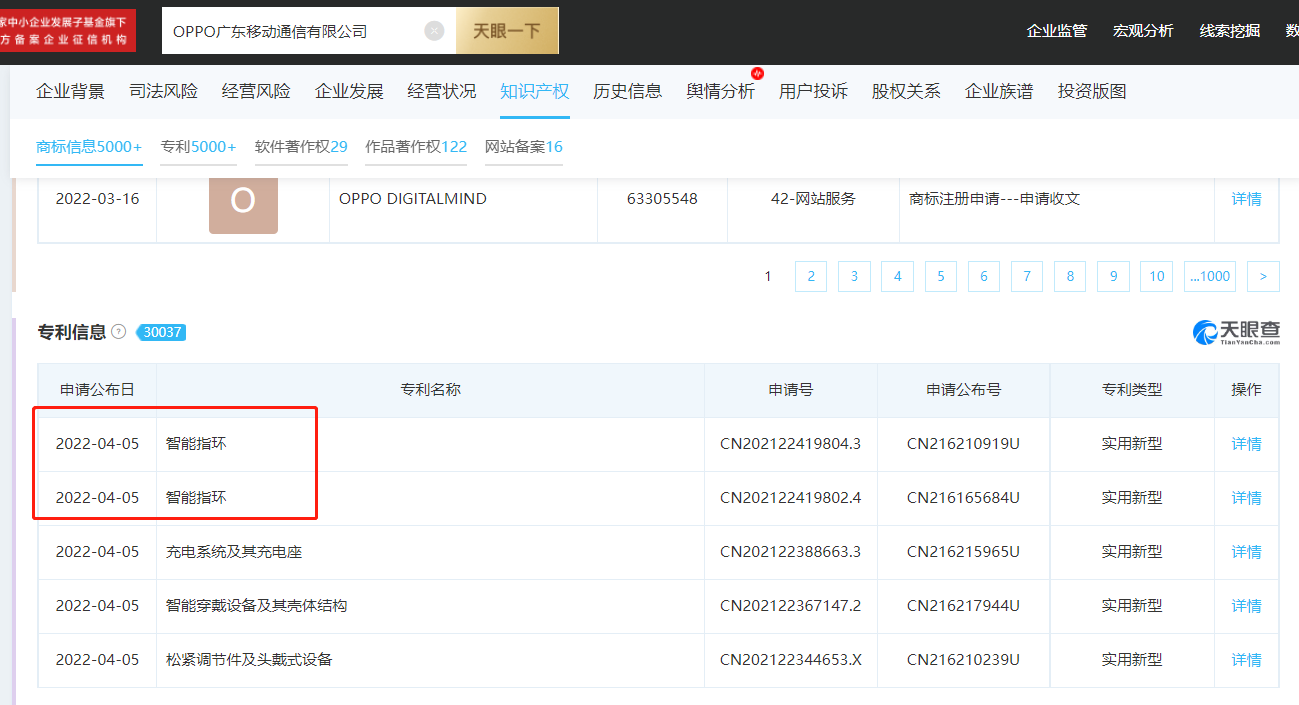Select the 作品著作权 122 sub-tab
Screen dimensions: 1299x705
coord(416,147)
